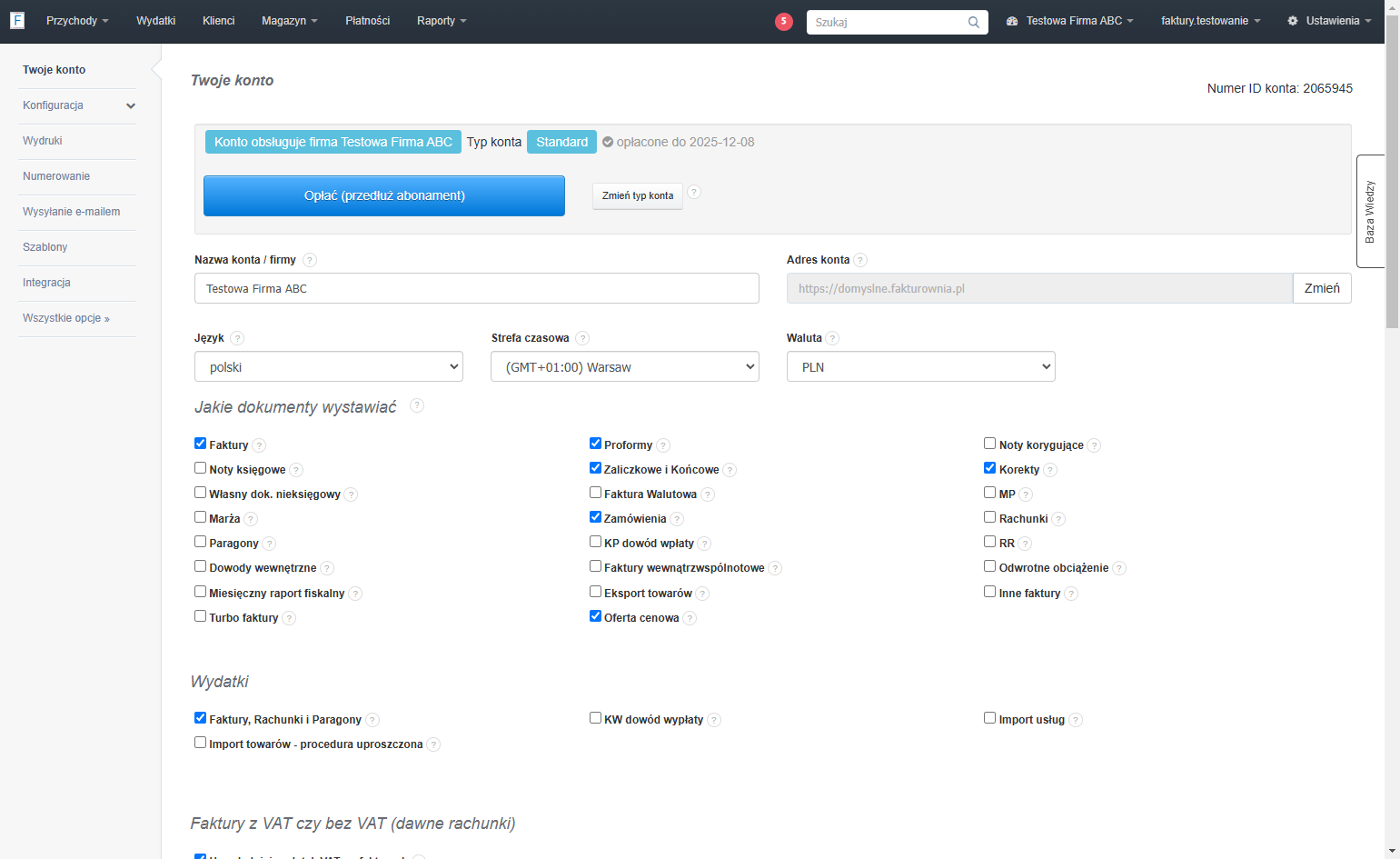This screenshot has height=859, width=1400.
Task: Click the dashboard icon beside Testowa Firma ABC
Action: pyautogui.click(x=1012, y=21)
